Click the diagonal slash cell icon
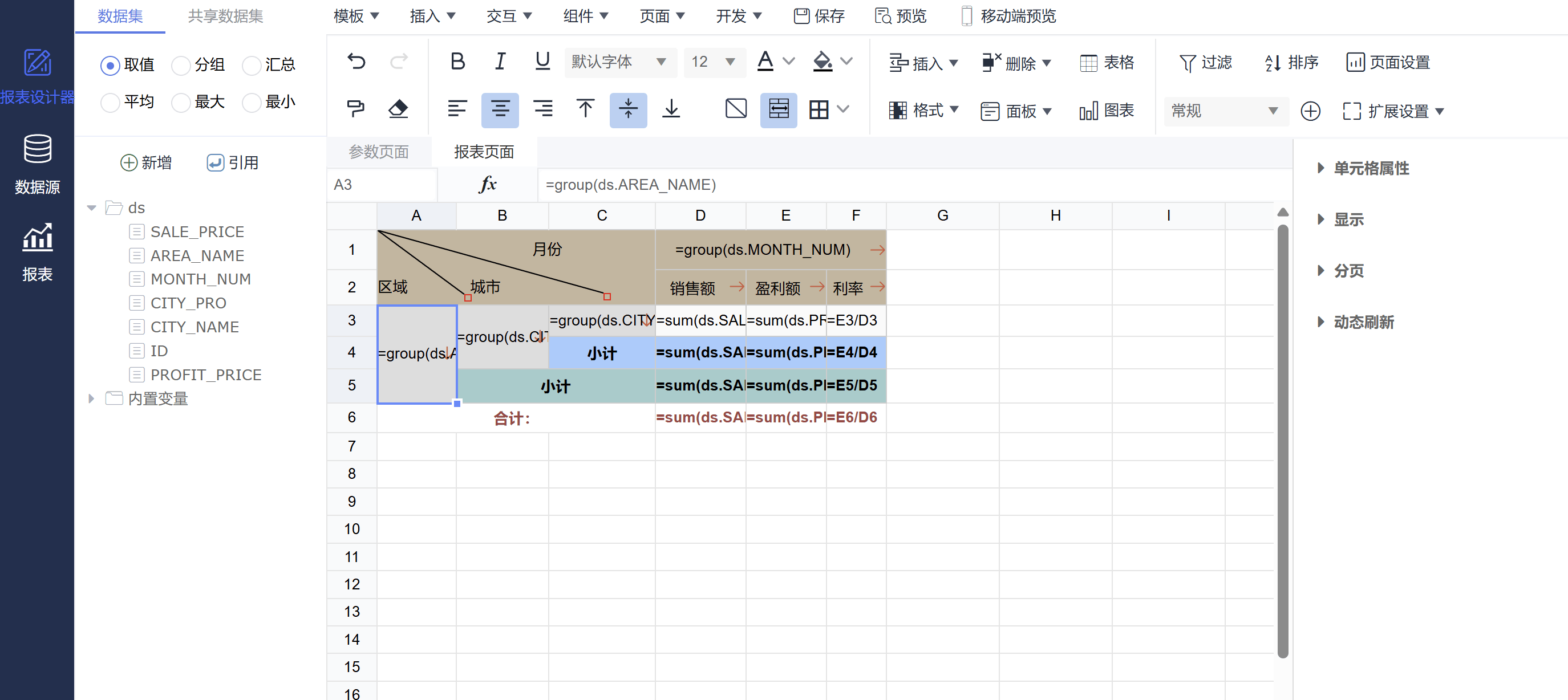 click(735, 109)
